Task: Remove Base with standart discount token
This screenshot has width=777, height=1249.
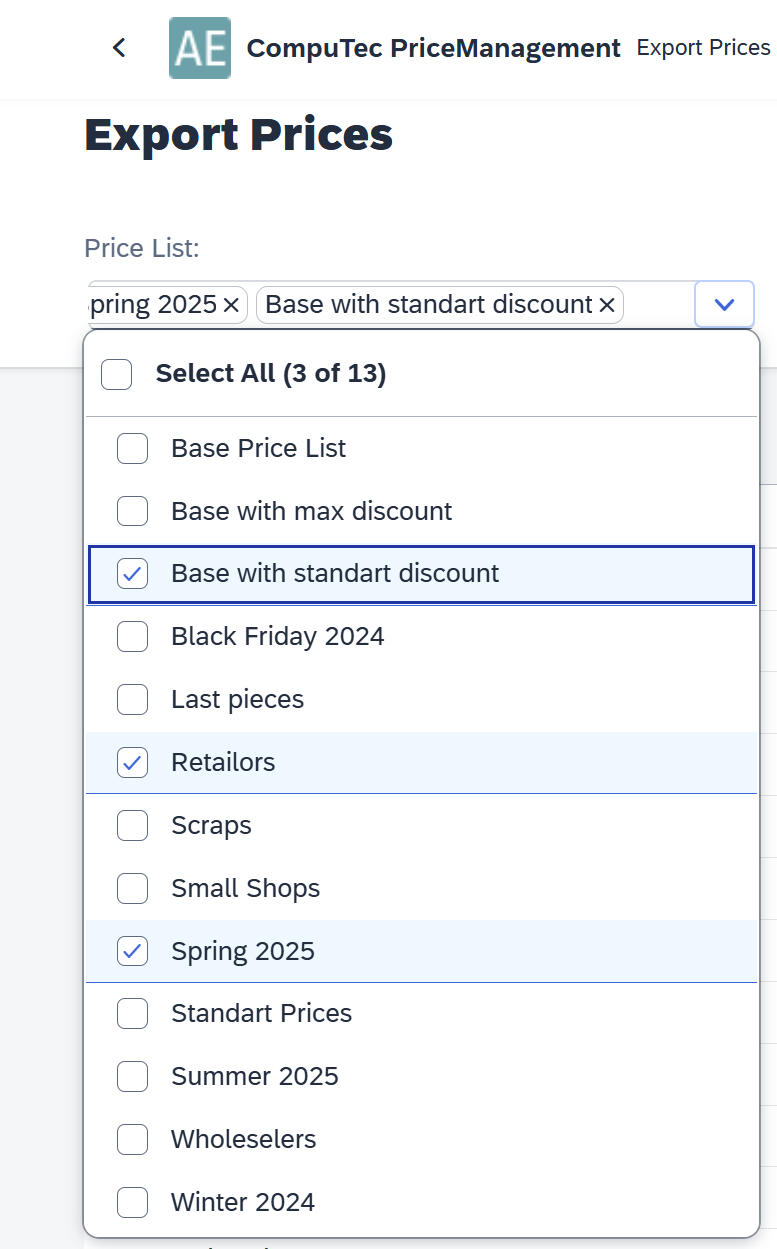Action: coord(607,305)
